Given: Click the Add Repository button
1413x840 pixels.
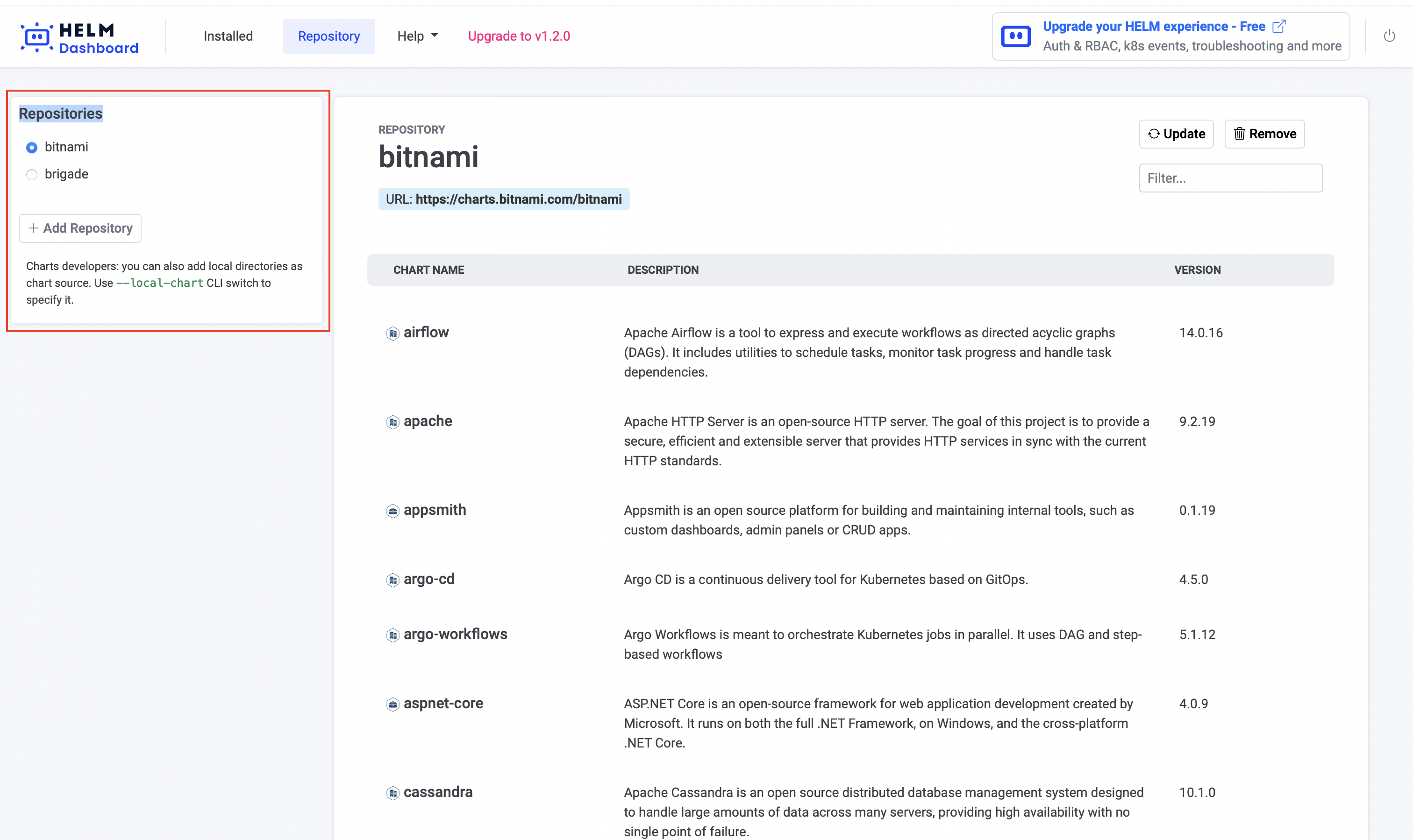Looking at the screenshot, I should point(80,228).
